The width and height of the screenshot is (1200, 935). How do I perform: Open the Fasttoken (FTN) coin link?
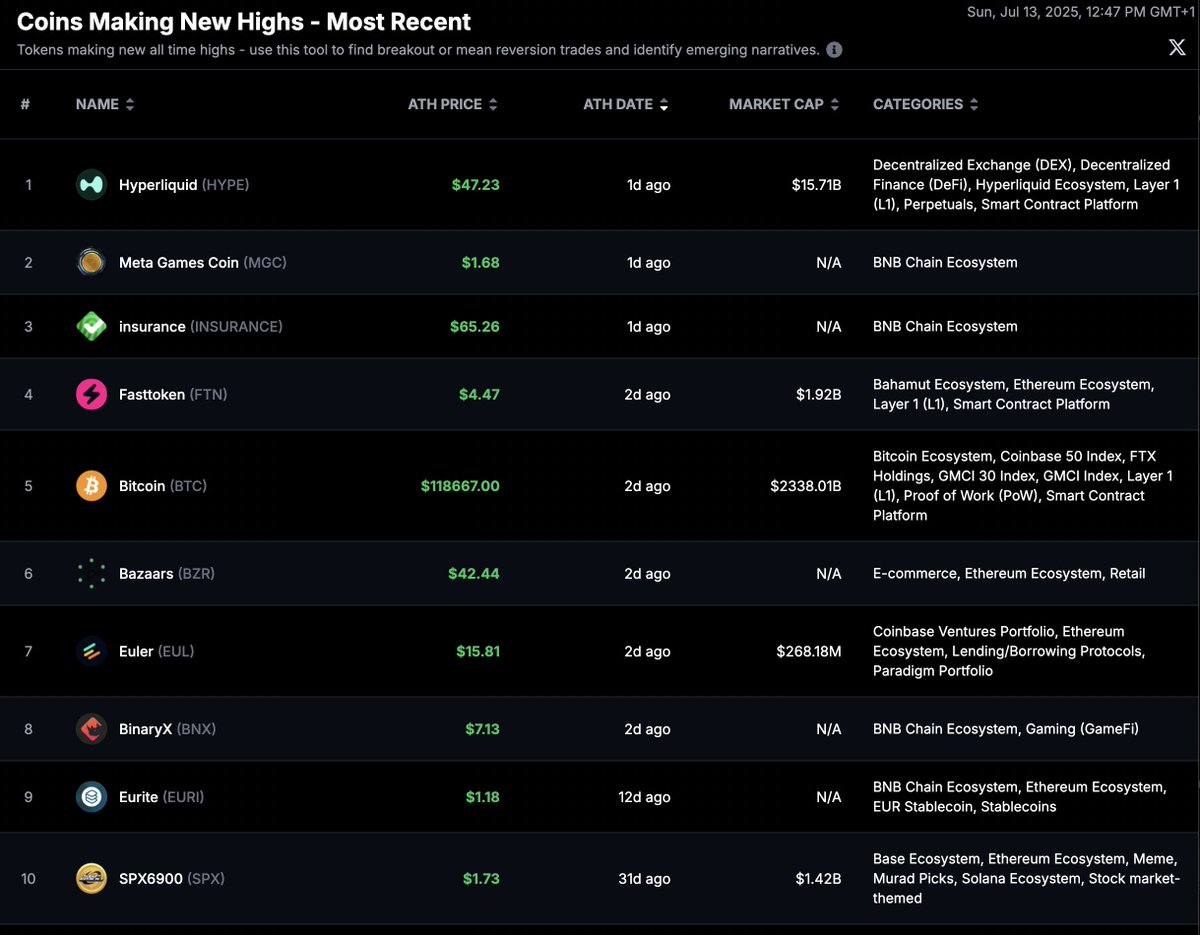(x=173, y=395)
